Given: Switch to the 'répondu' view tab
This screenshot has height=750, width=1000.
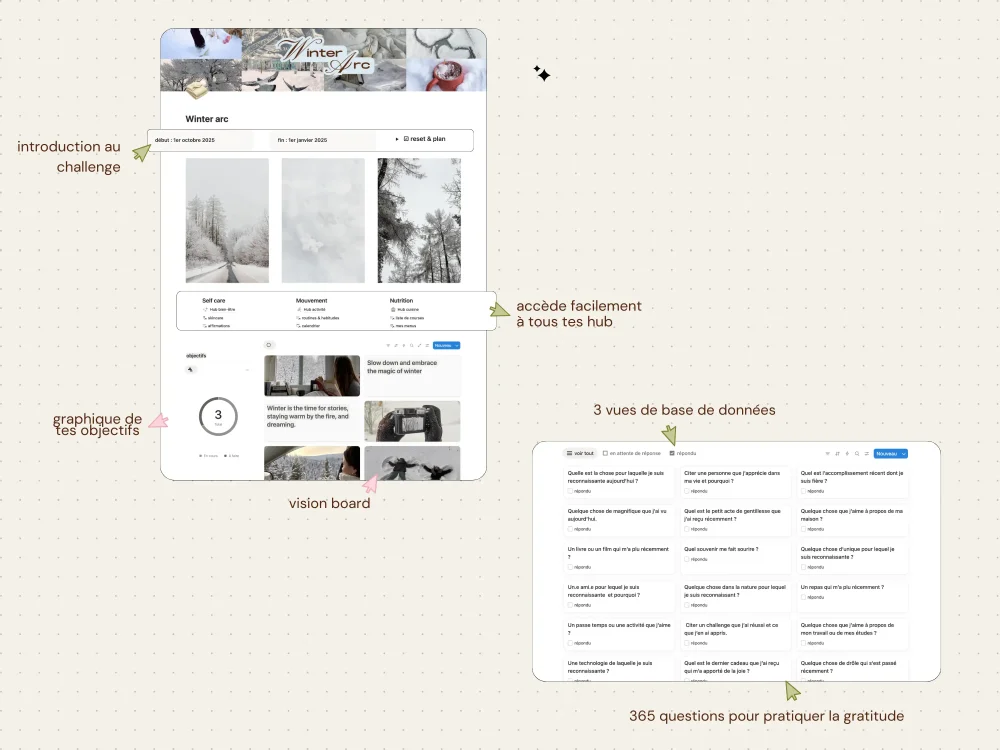Looking at the screenshot, I should pos(682,453).
